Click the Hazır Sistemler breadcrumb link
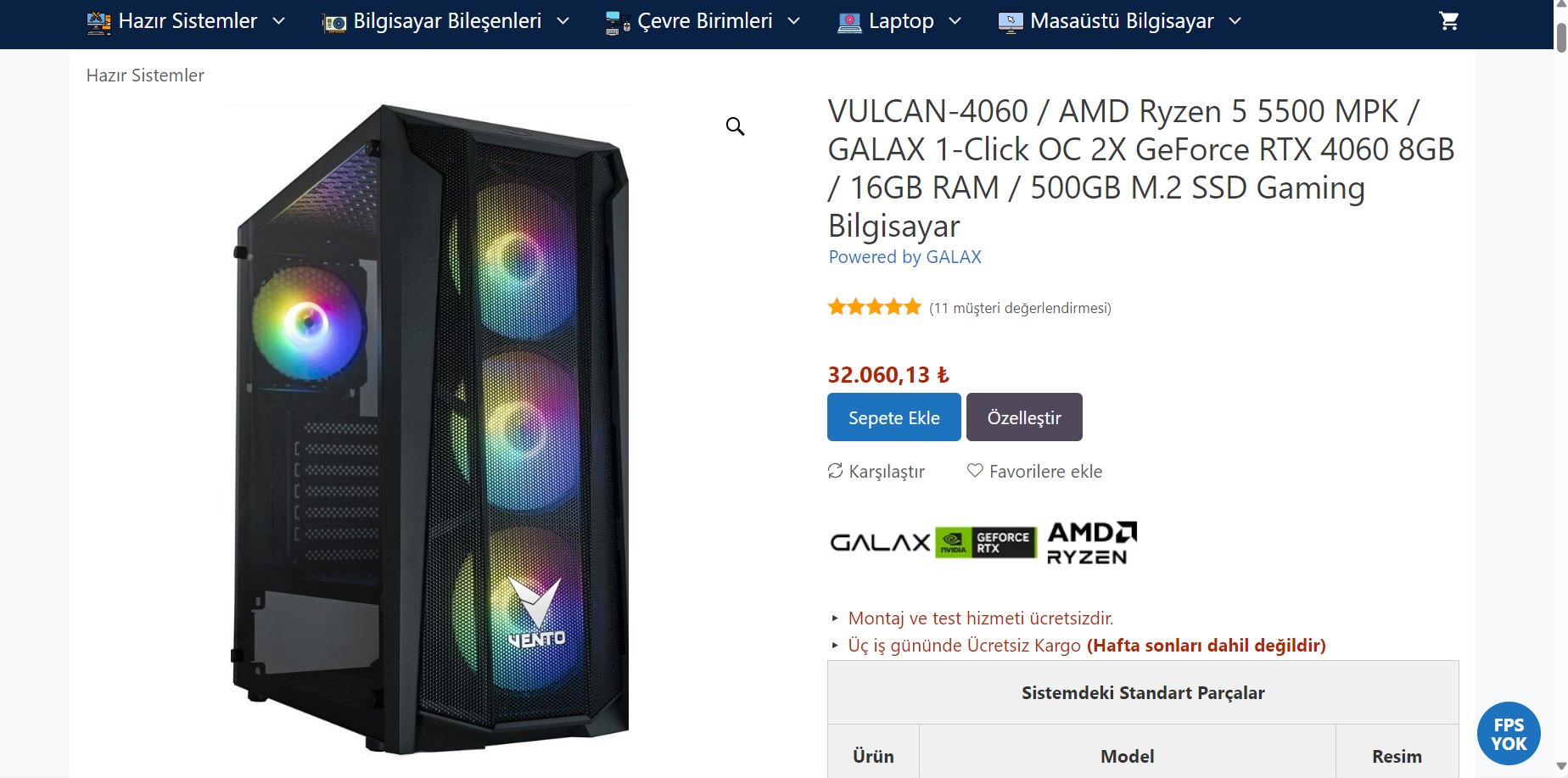This screenshot has height=778, width=1568. click(145, 76)
